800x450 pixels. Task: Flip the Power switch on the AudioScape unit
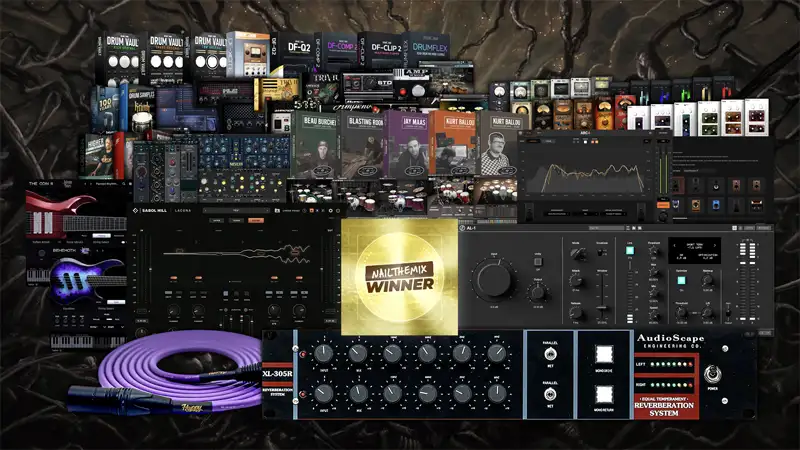[x=712, y=374]
